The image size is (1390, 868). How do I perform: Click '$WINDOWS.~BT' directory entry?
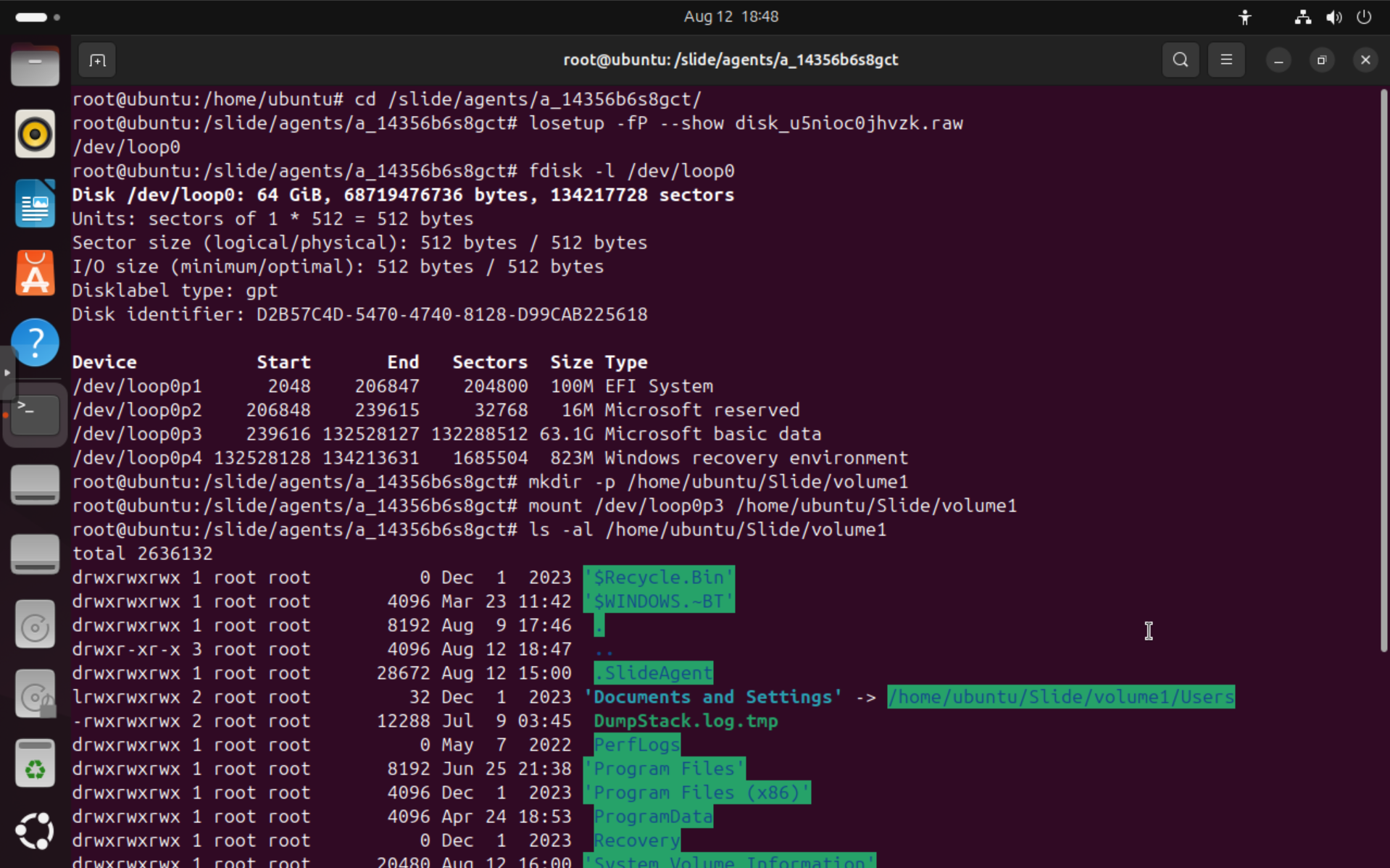[x=659, y=601]
